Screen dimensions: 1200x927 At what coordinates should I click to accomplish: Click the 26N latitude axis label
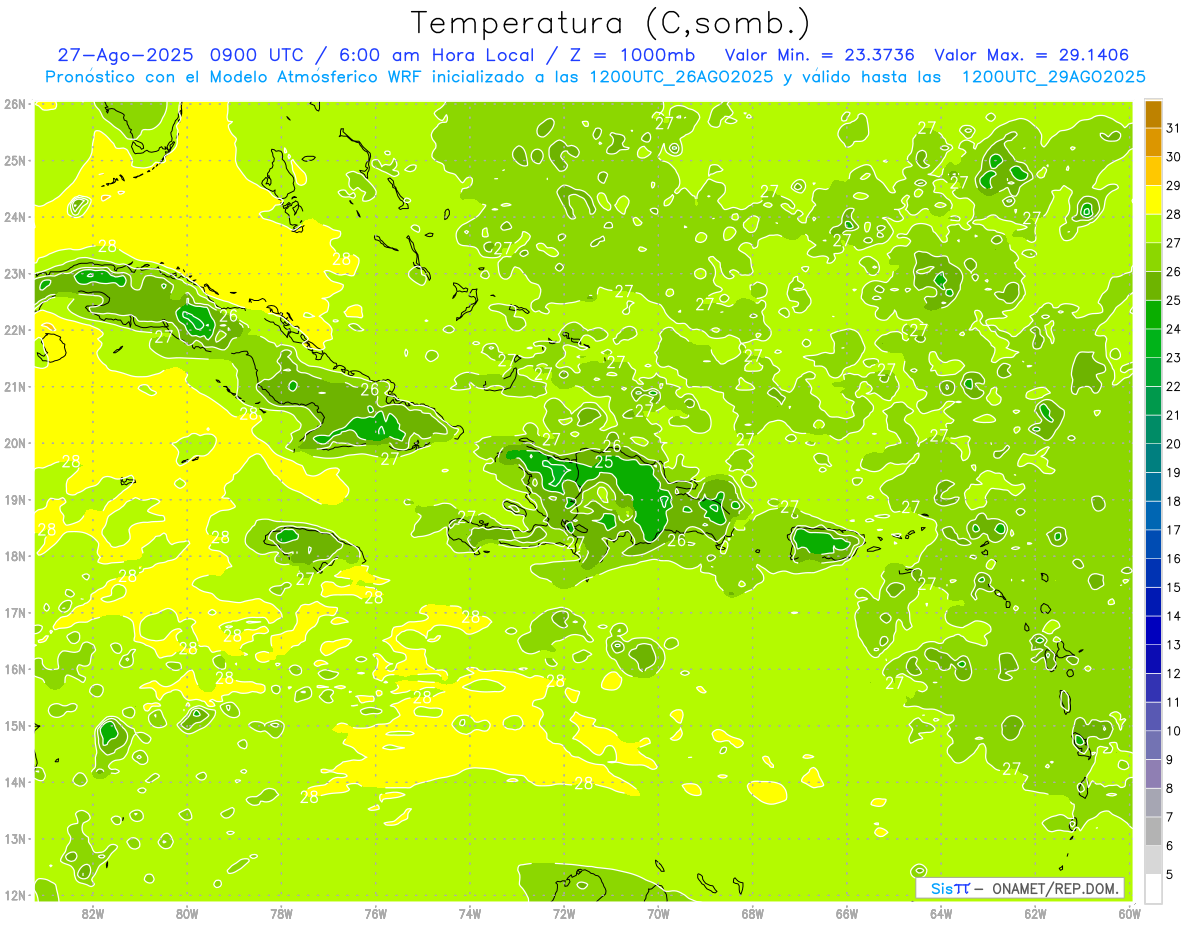coord(15,104)
